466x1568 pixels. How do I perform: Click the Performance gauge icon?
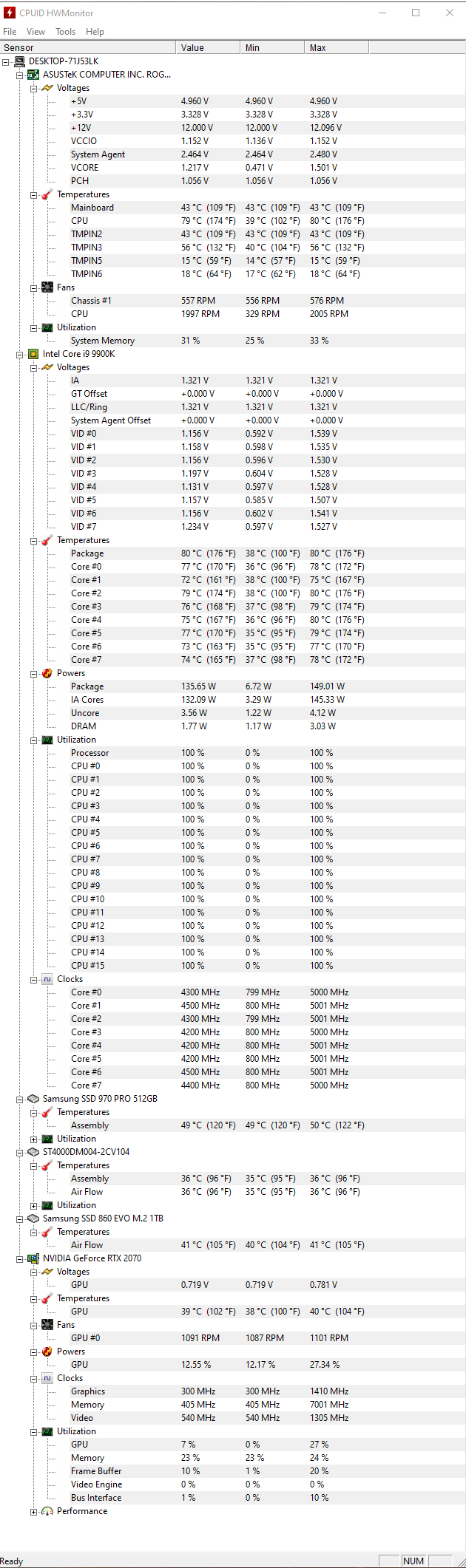[x=47, y=1511]
